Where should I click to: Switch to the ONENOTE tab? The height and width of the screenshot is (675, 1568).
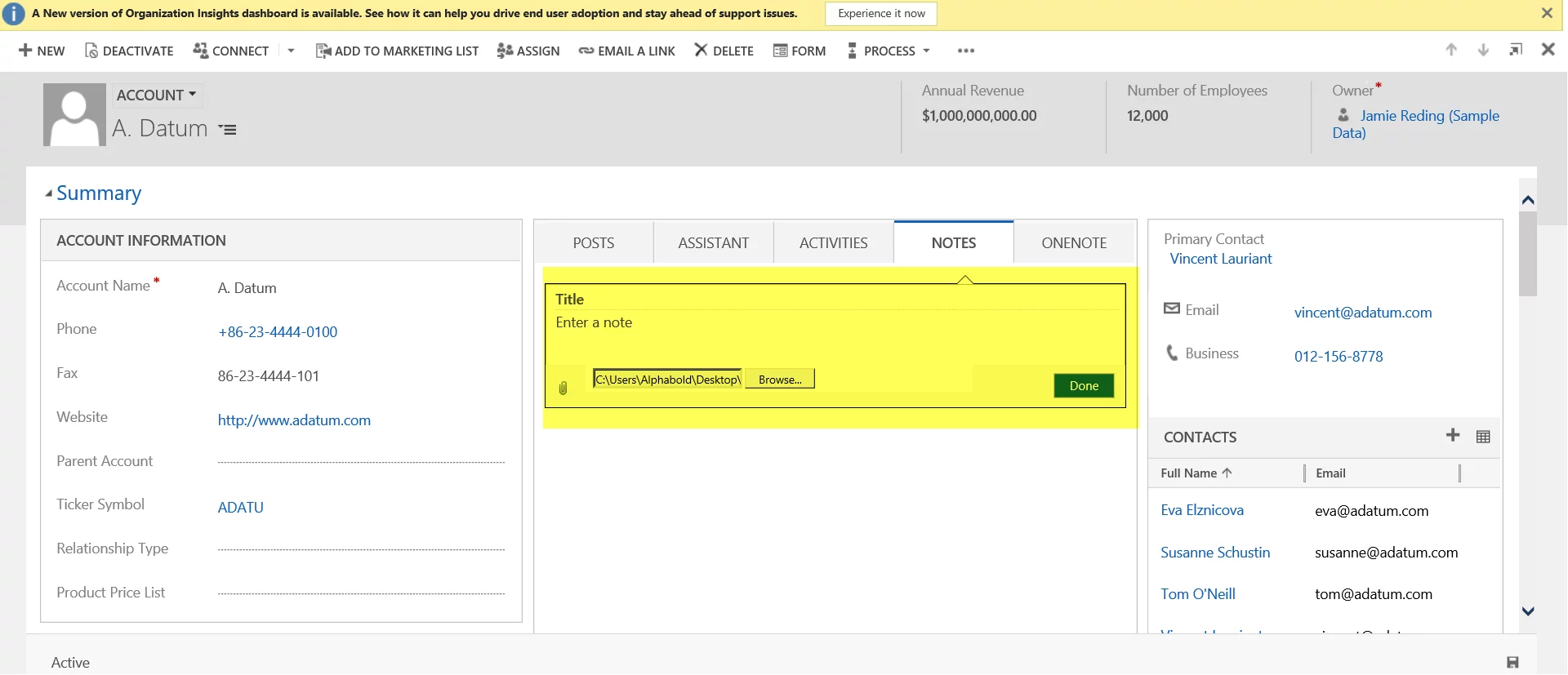point(1074,242)
